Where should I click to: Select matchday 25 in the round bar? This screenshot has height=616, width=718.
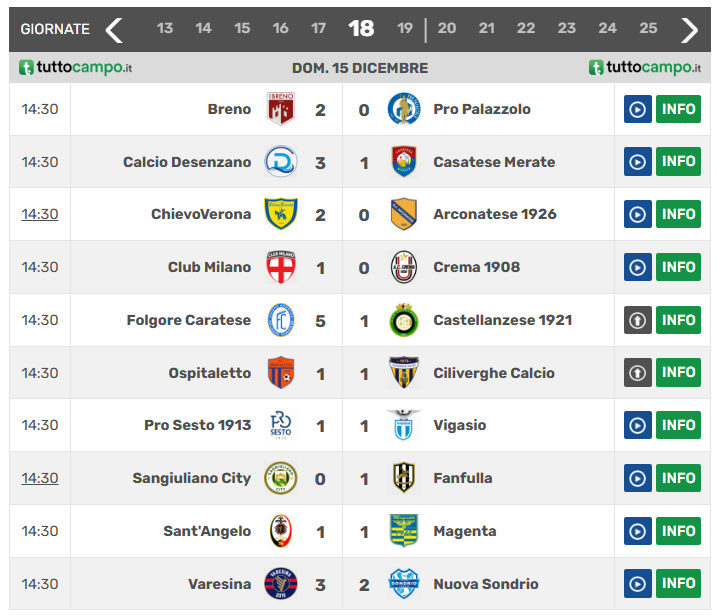[x=648, y=29]
